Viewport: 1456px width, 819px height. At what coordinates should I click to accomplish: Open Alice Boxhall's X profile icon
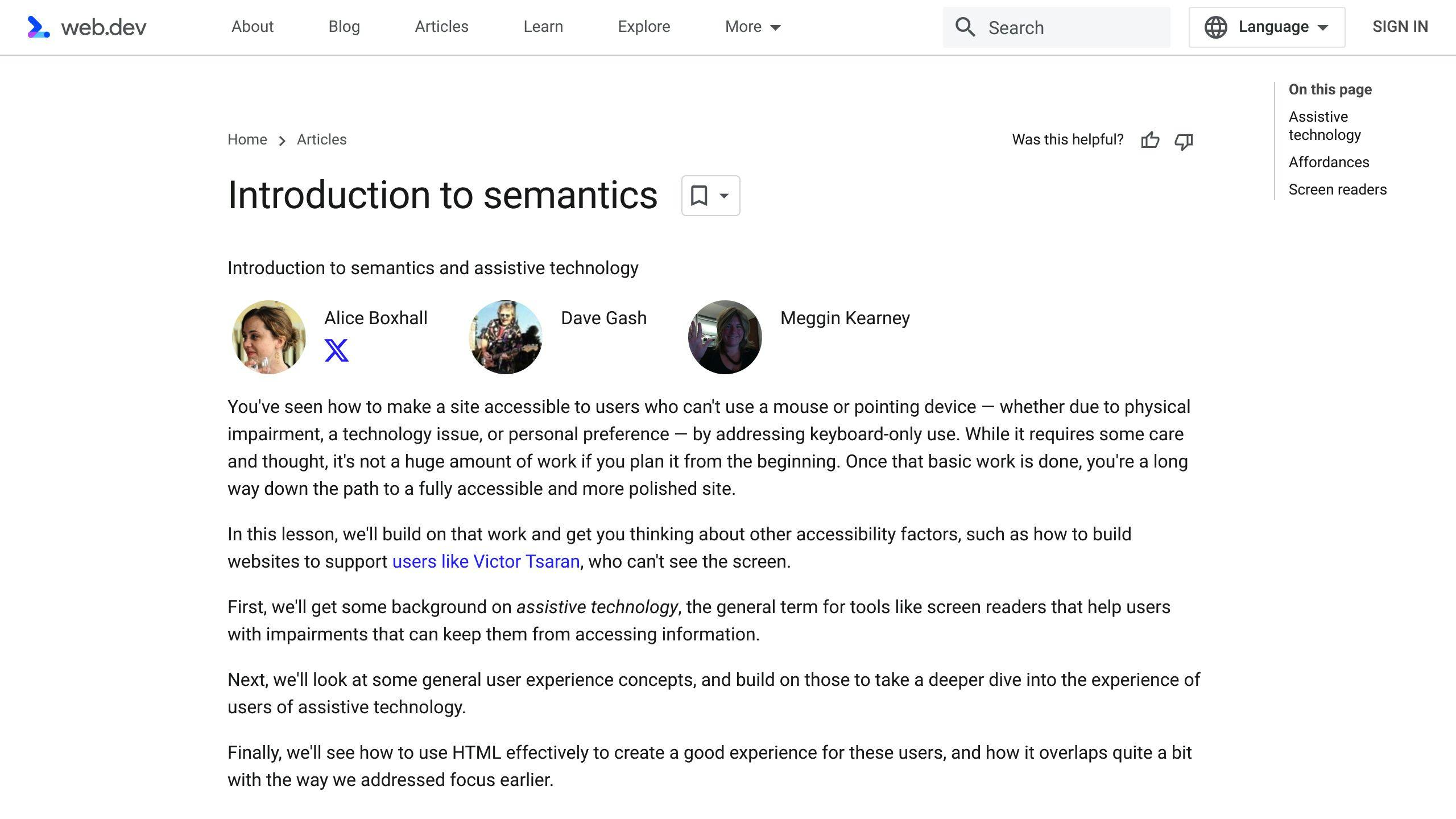(x=337, y=350)
